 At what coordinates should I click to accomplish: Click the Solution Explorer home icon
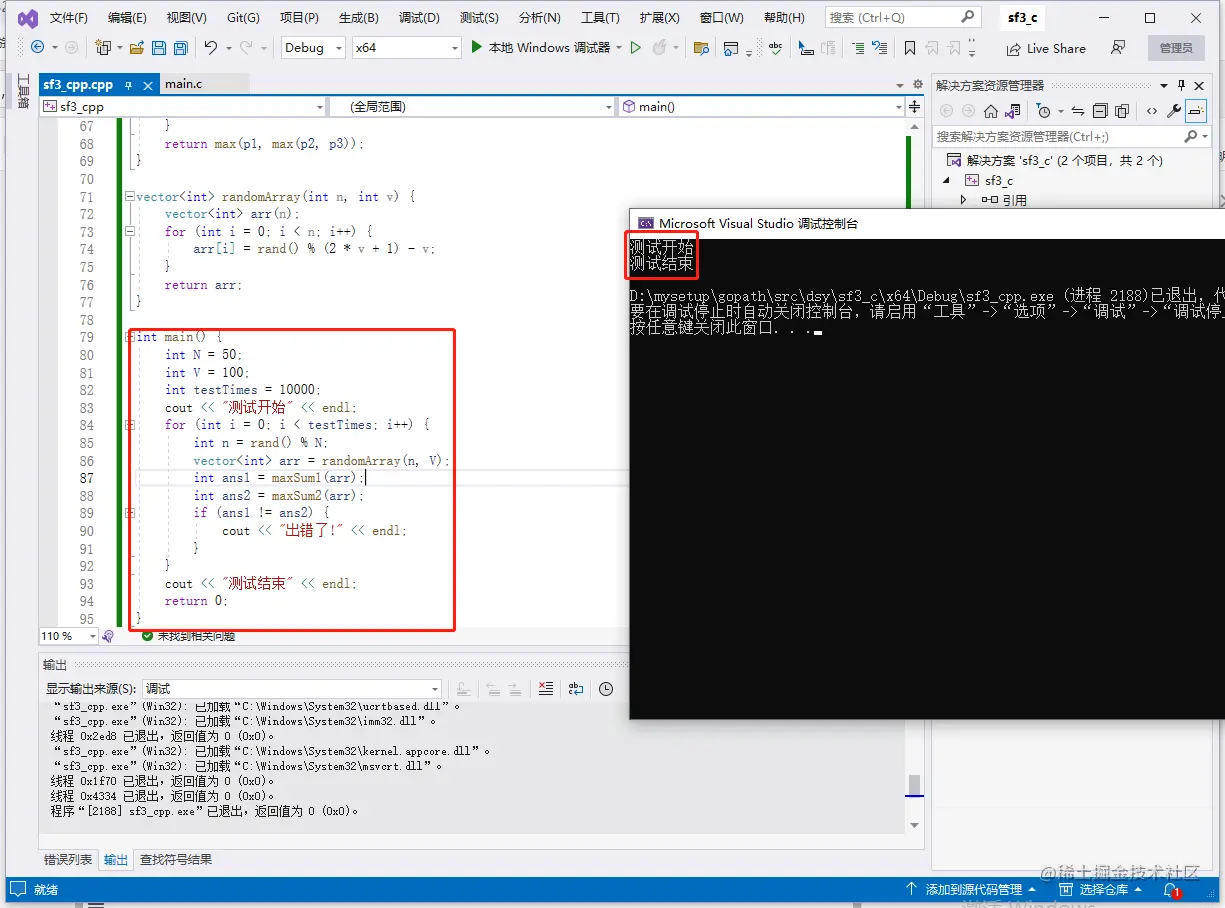click(991, 111)
